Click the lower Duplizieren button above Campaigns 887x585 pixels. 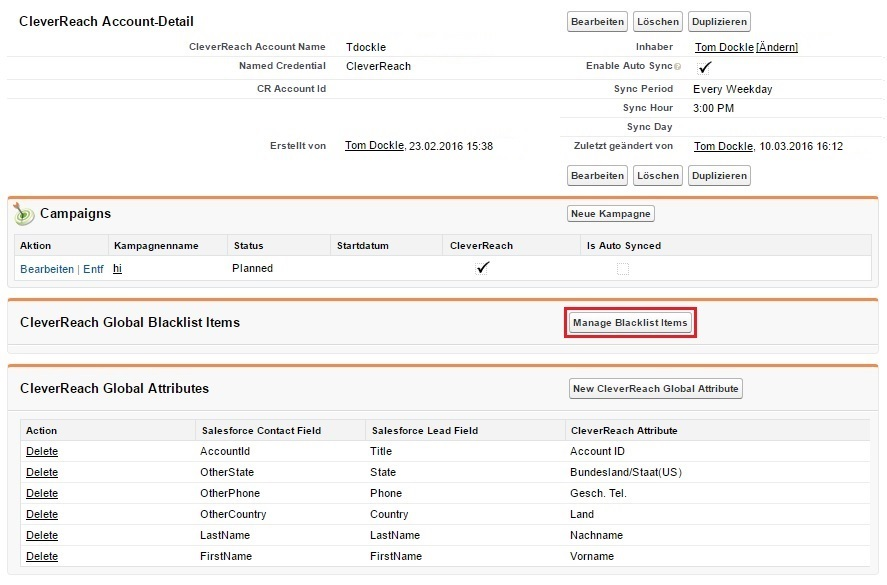coord(720,175)
